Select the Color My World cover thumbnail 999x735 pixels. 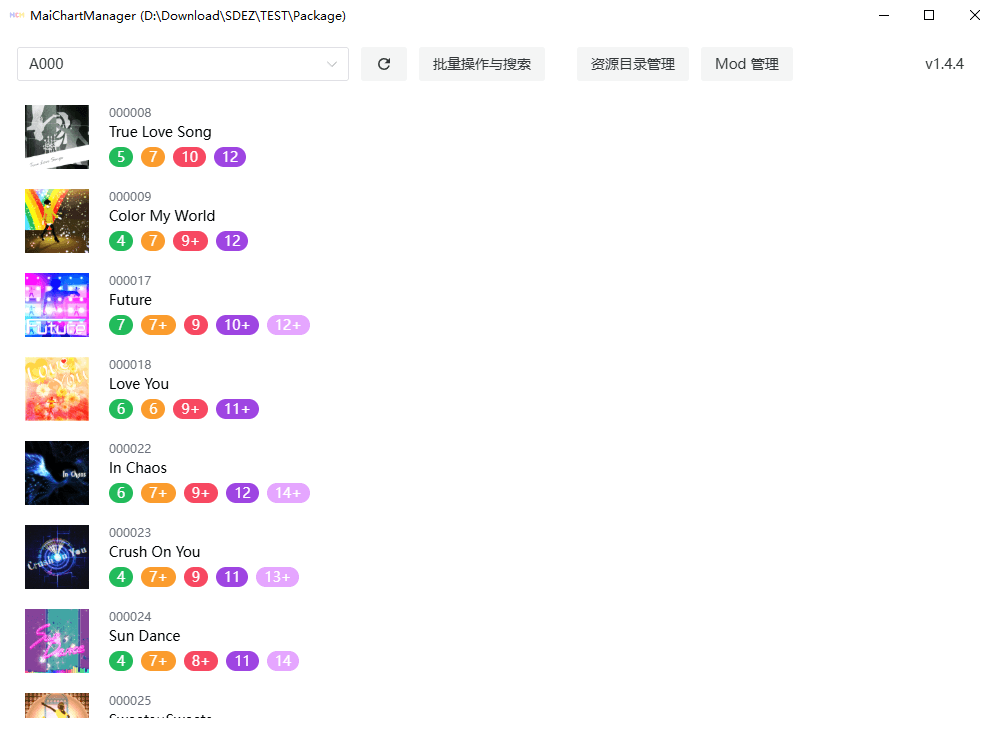pyautogui.click(x=57, y=221)
